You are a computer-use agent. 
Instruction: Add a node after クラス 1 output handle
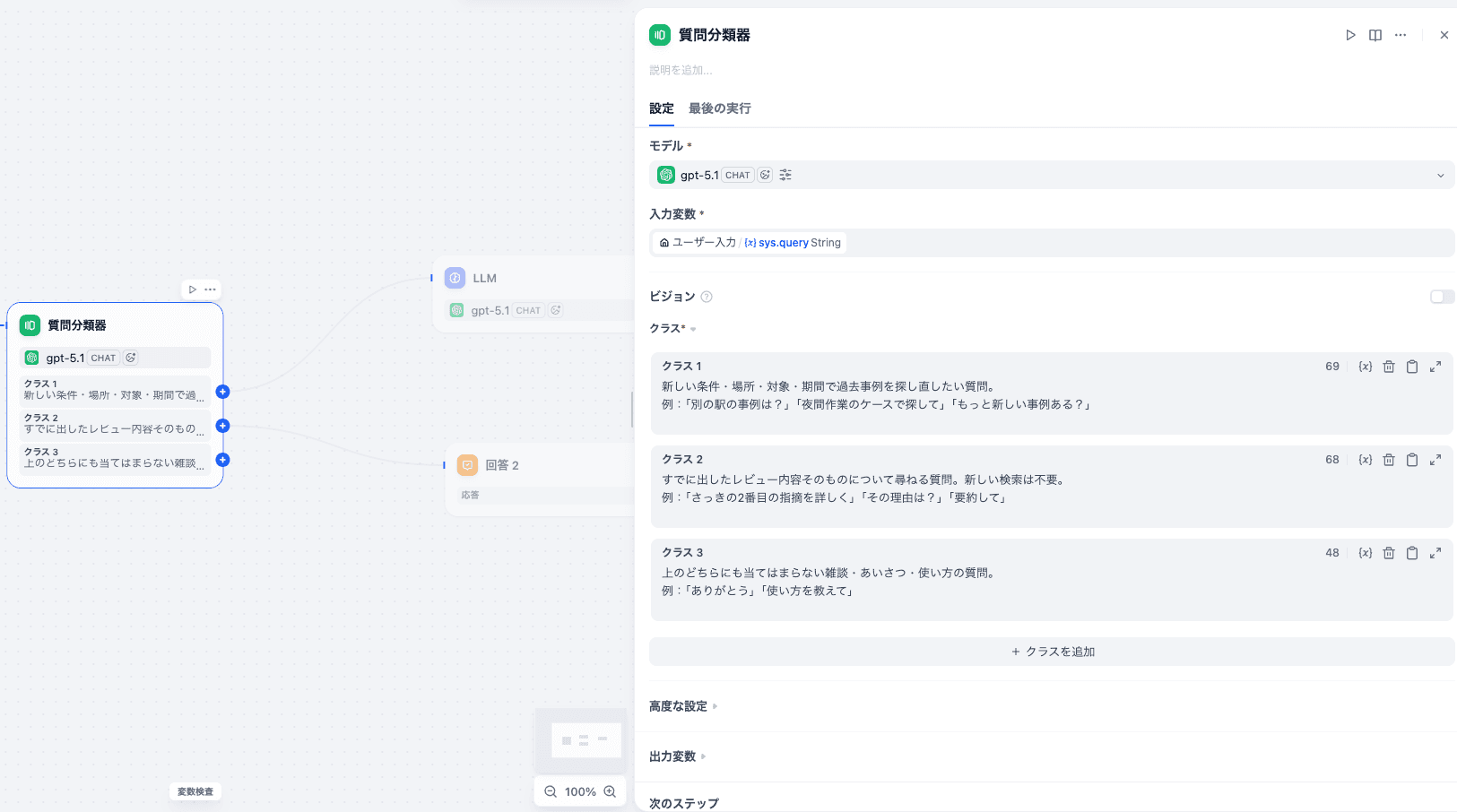pos(223,392)
